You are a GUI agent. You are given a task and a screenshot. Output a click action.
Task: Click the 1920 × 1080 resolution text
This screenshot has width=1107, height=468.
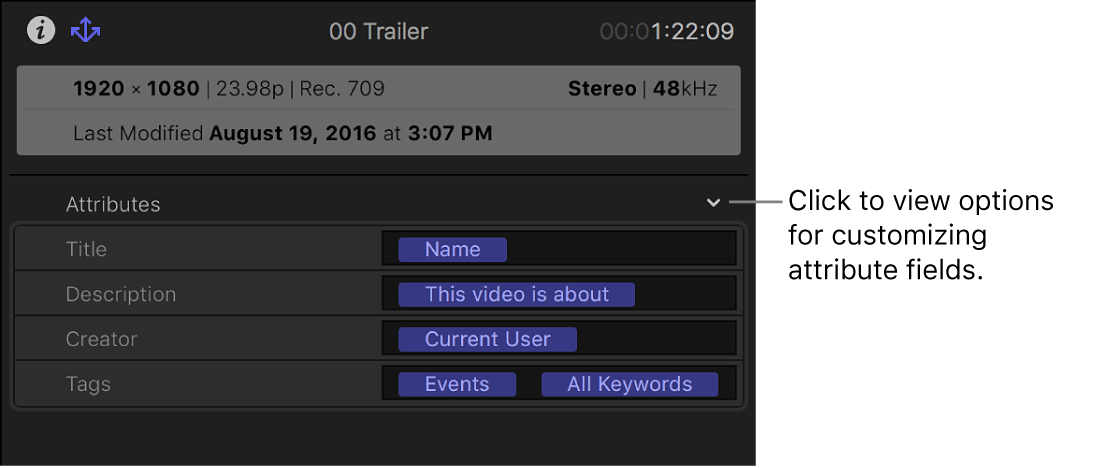click(x=136, y=89)
